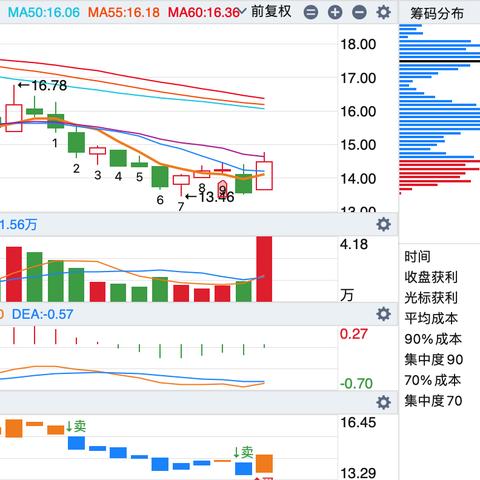Switch to the 筹码分布 tab
Viewport: 480px width, 480px height.
coord(437,13)
